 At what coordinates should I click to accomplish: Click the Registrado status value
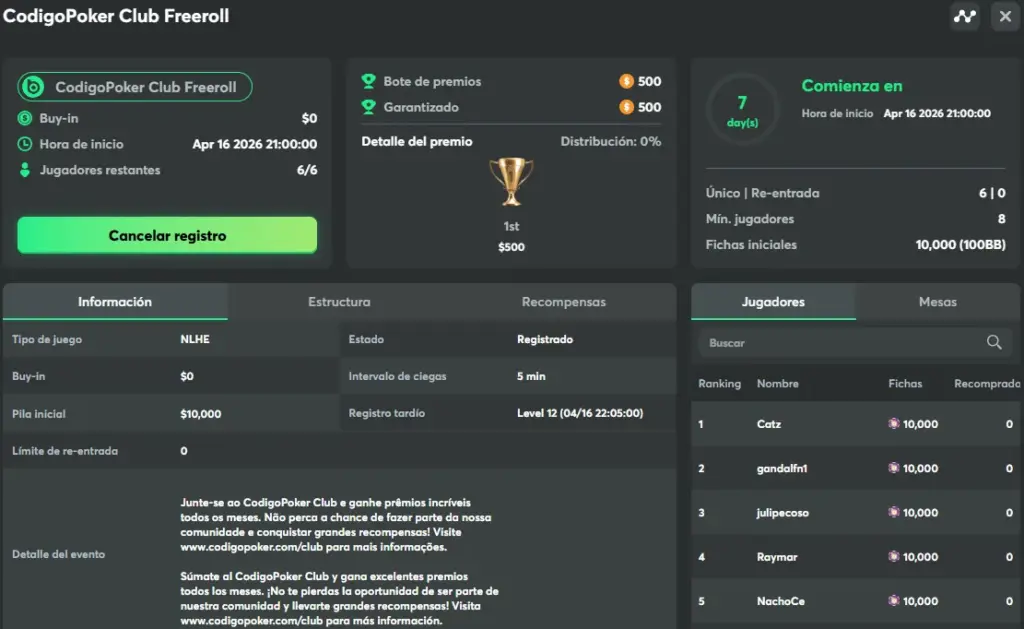[x=545, y=339]
